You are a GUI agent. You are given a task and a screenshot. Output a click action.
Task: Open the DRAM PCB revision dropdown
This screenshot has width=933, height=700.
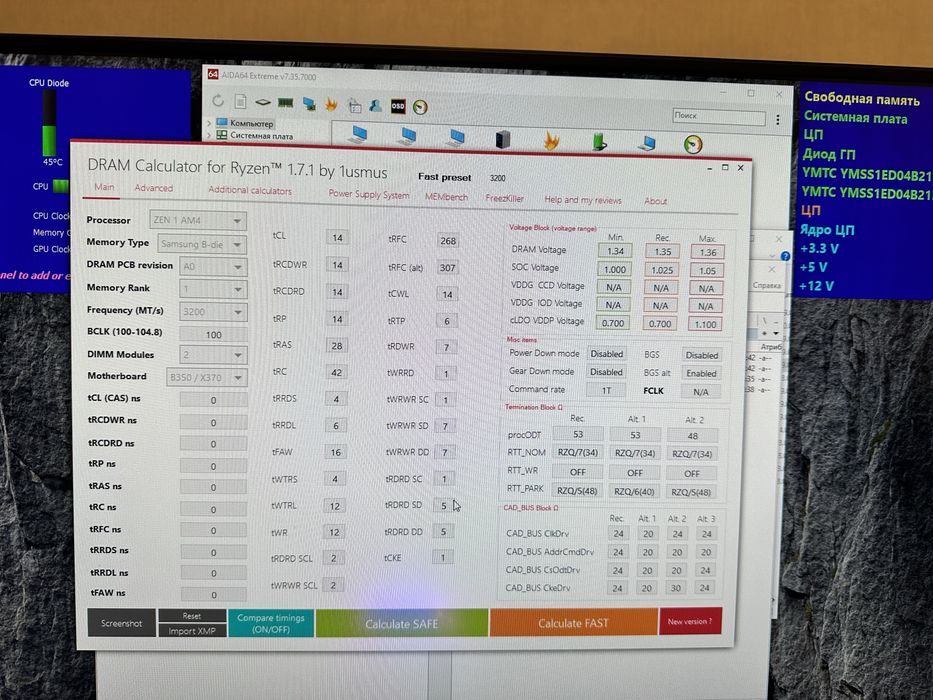coord(213,267)
